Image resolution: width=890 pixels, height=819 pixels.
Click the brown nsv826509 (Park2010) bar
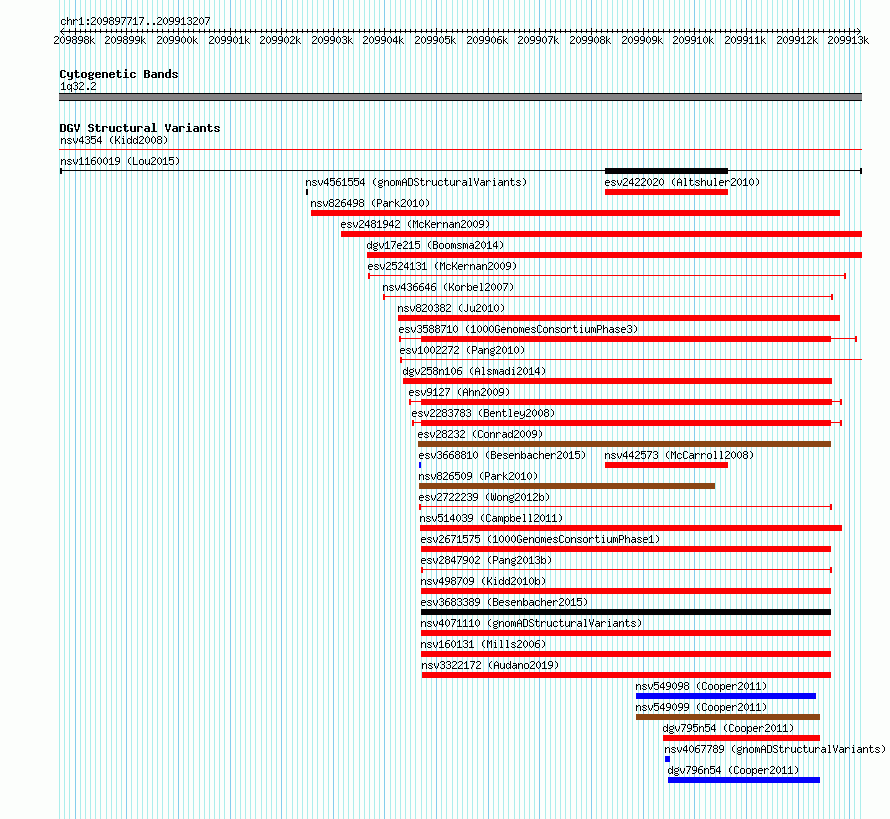pyautogui.click(x=566, y=486)
